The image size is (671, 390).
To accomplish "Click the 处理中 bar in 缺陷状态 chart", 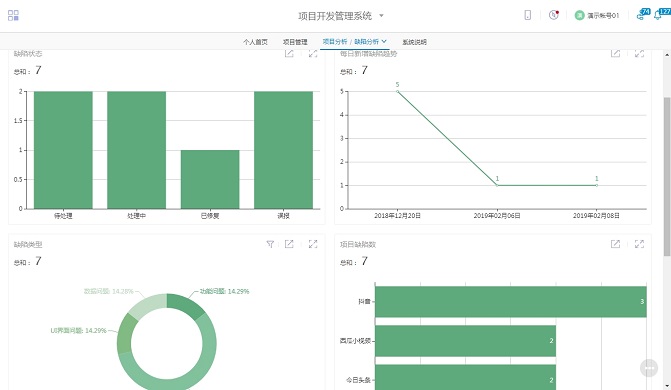I will [x=137, y=150].
